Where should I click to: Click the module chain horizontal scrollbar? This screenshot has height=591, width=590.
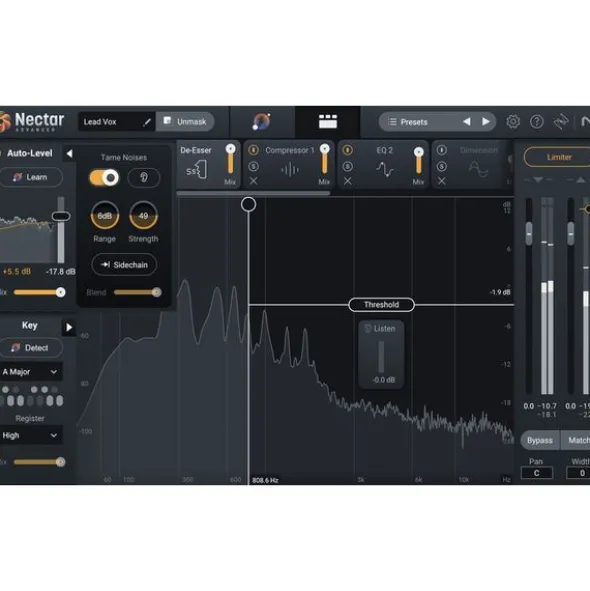pos(253,193)
